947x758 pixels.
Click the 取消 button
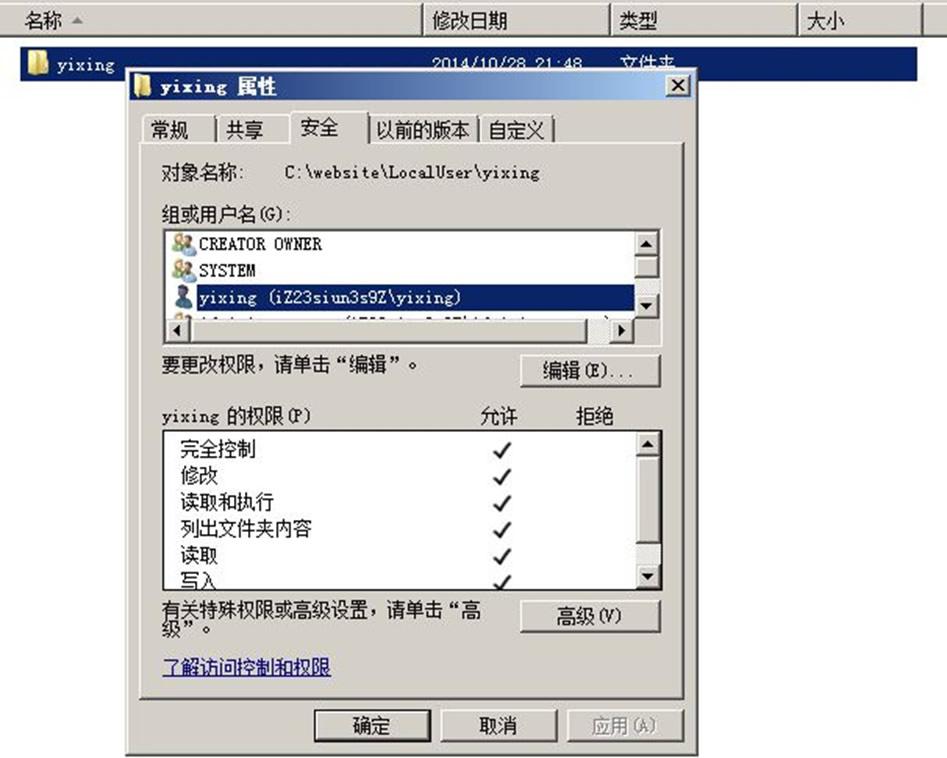coord(498,725)
